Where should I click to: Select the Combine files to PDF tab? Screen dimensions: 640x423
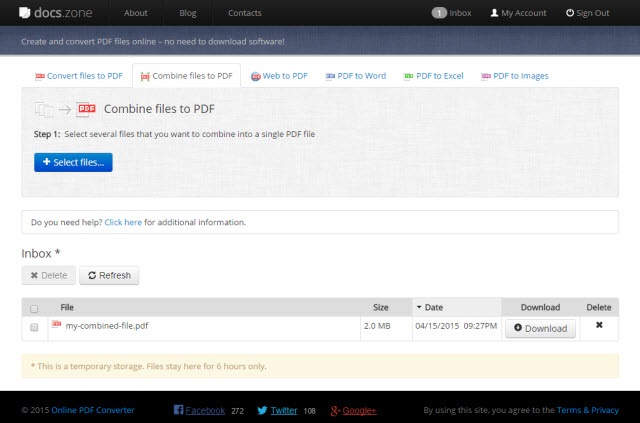(x=187, y=76)
